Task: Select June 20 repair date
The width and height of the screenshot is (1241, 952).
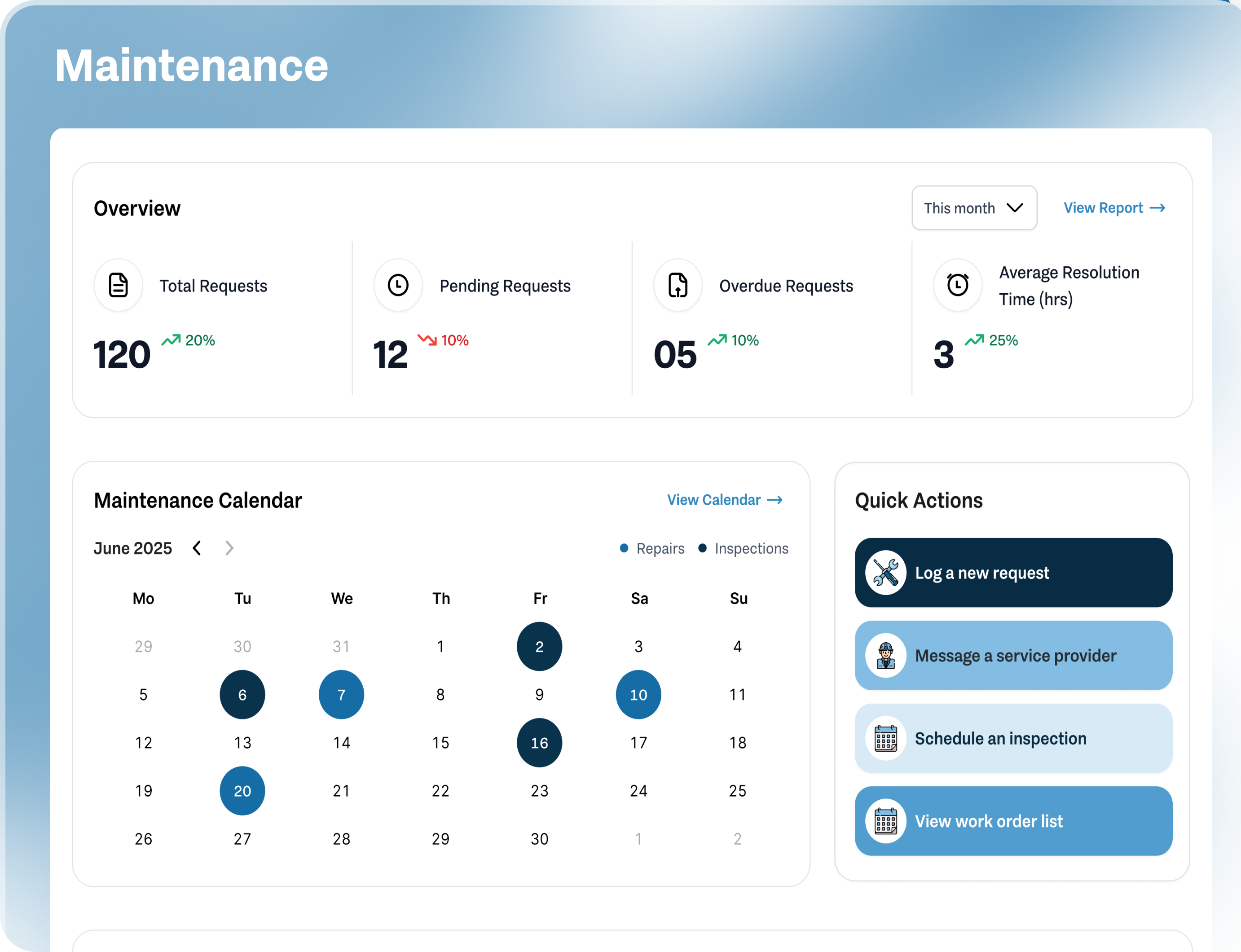Action: click(242, 791)
